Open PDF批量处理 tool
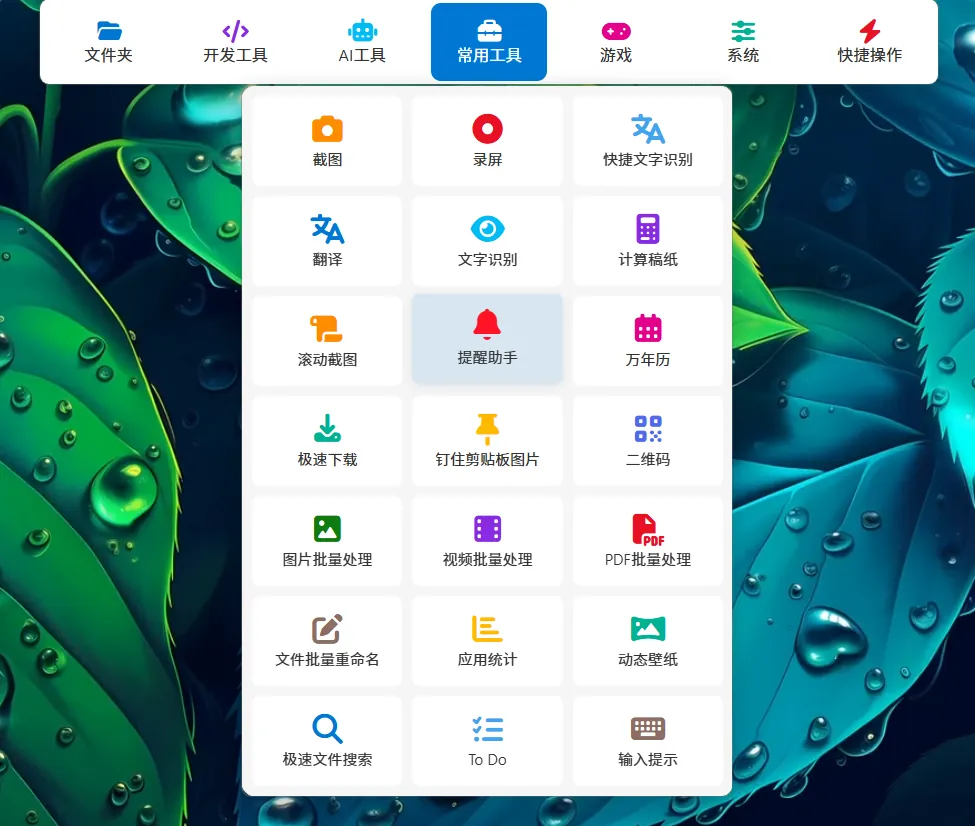Image resolution: width=975 pixels, height=826 pixels. click(648, 541)
